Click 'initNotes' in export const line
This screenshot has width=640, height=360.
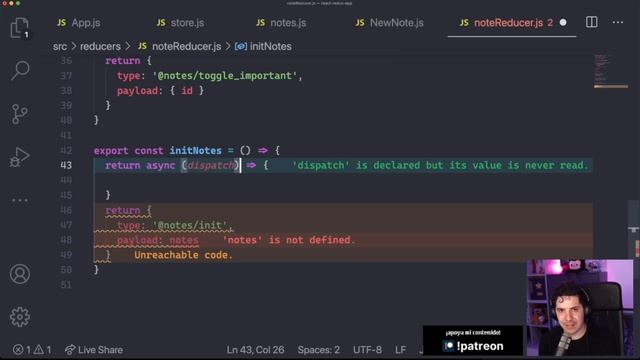pyautogui.click(x=196, y=151)
